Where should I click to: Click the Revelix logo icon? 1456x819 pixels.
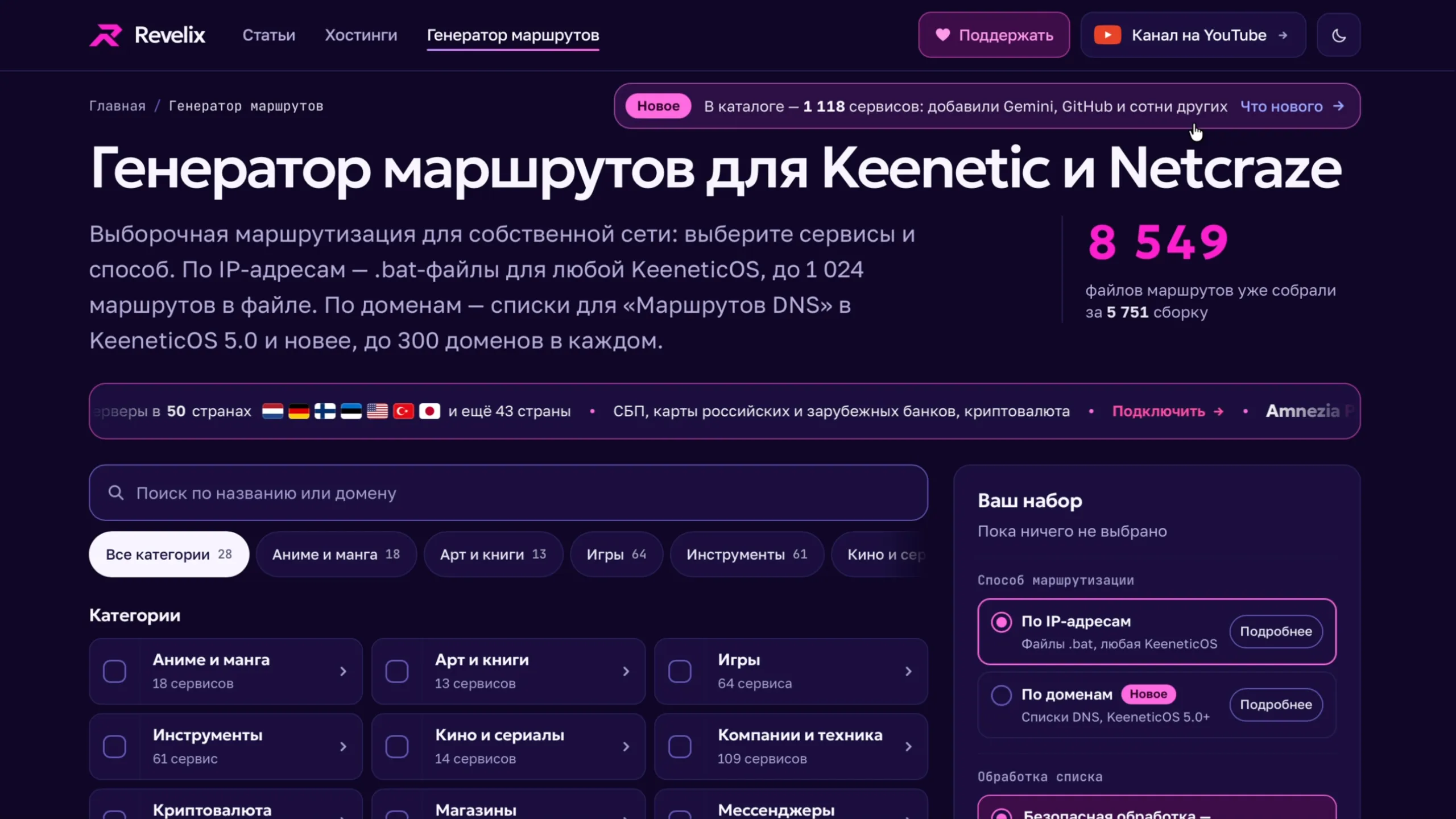[106, 35]
